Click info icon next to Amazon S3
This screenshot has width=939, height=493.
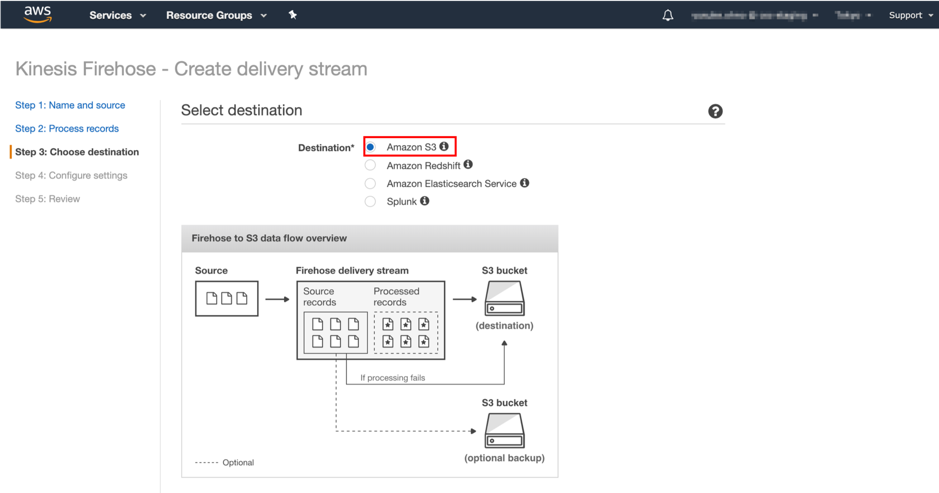point(444,147)
